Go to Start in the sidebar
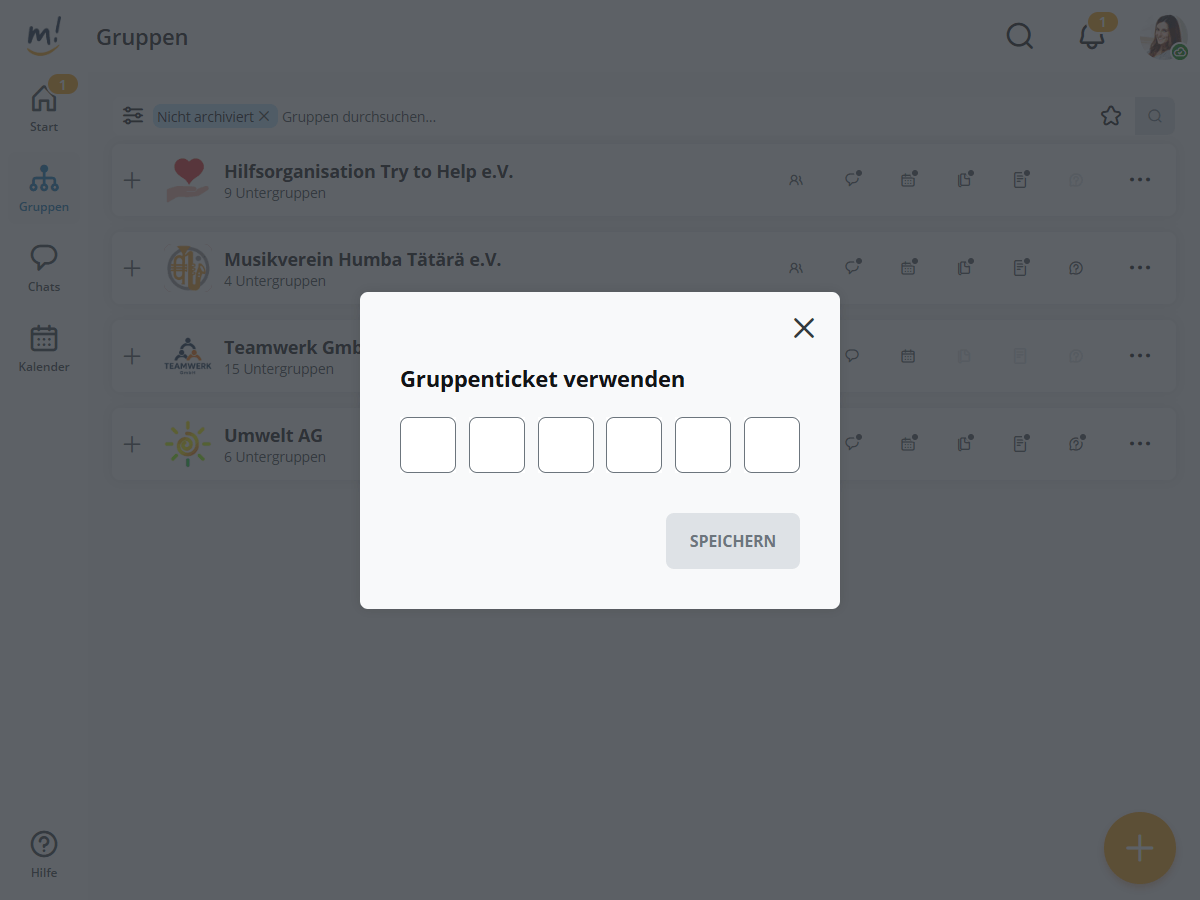The width and height of the screenshot is (1200, 900). 44,106
